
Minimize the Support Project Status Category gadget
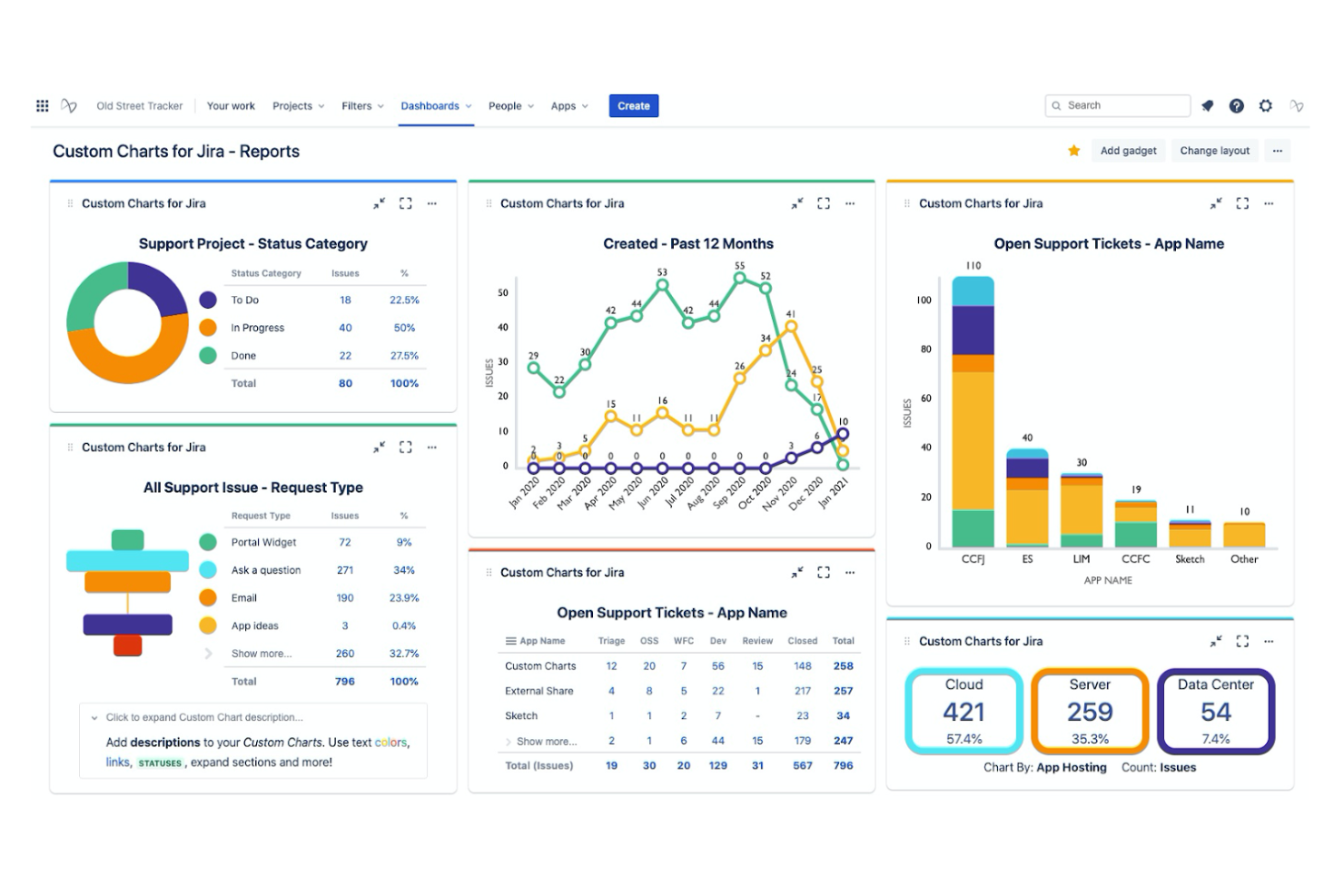pos(379,203)
